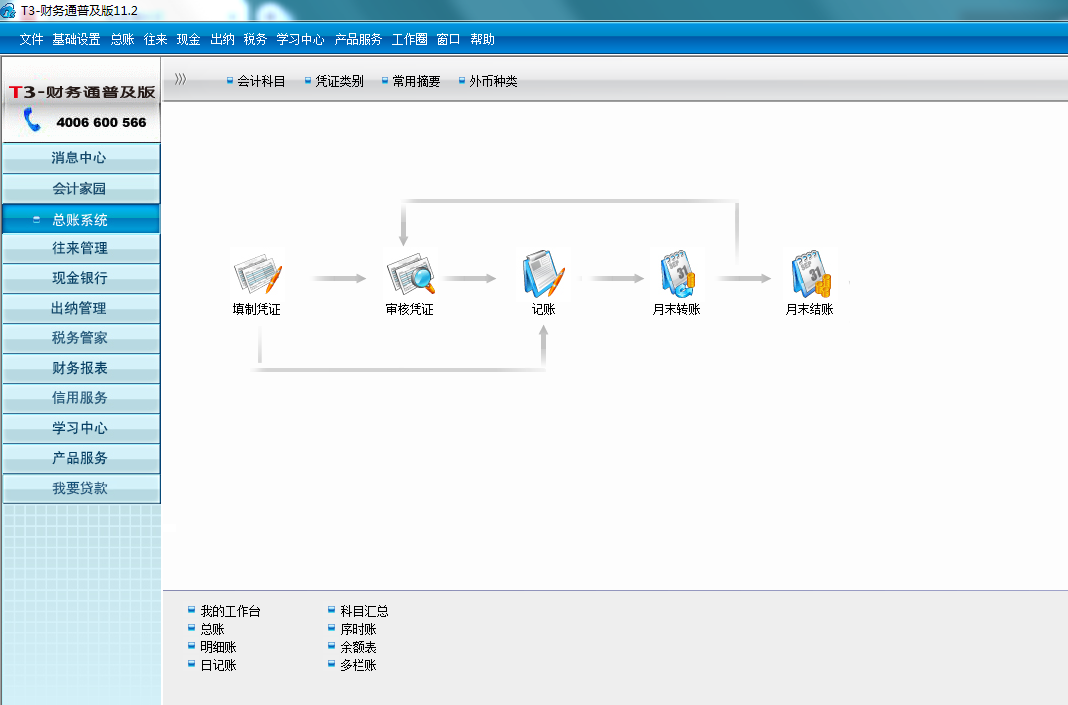Open 日记账 report link

coord(213,665)
